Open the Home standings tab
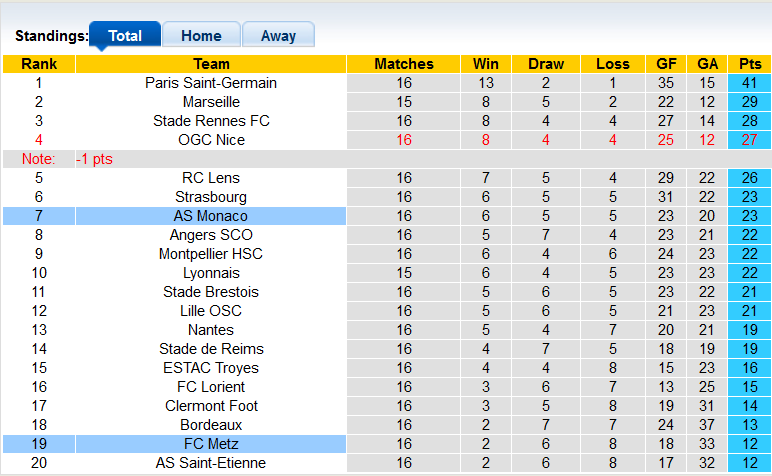This screenshot has height=476, width=772. 201,36
